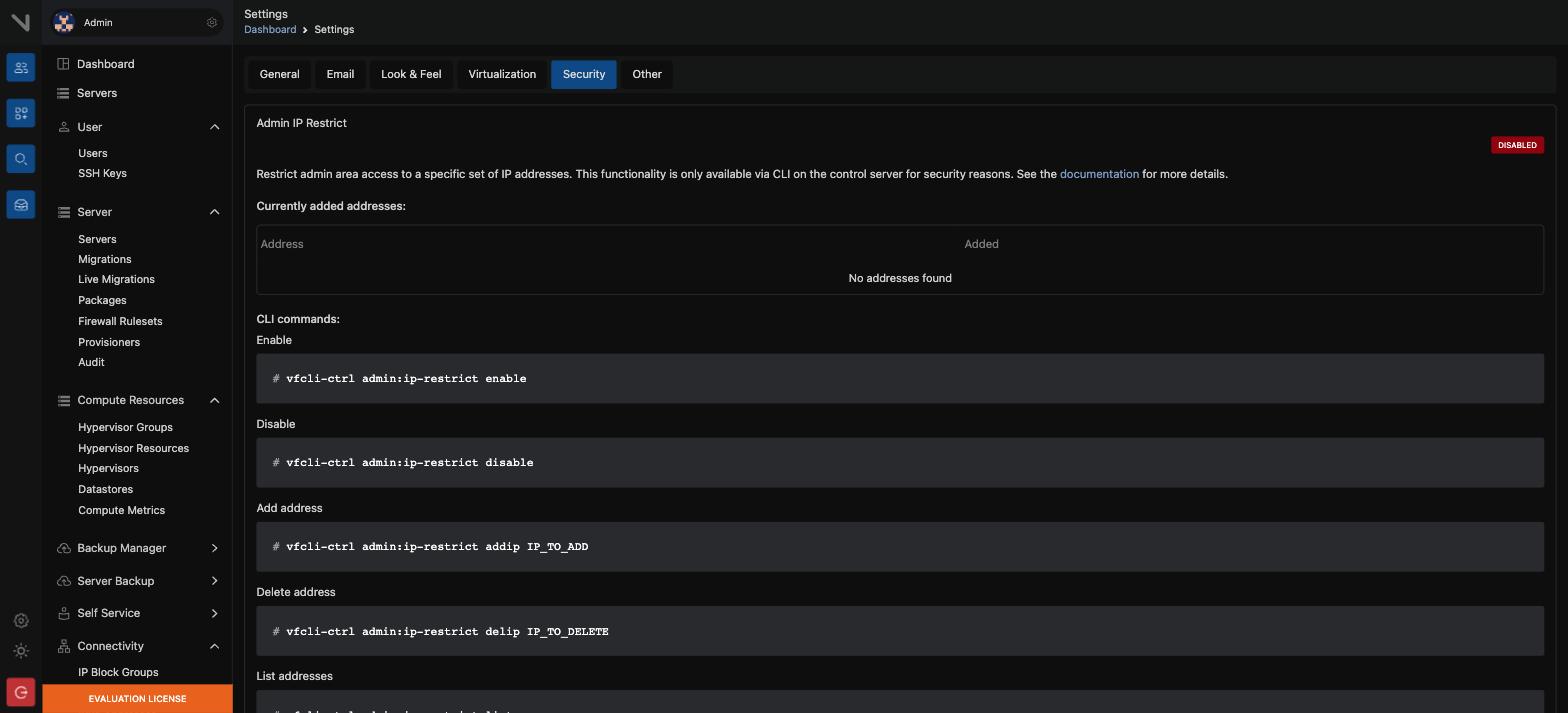
Task: Open Firewall Rulesets in sidebar
Action: [120, 321]
